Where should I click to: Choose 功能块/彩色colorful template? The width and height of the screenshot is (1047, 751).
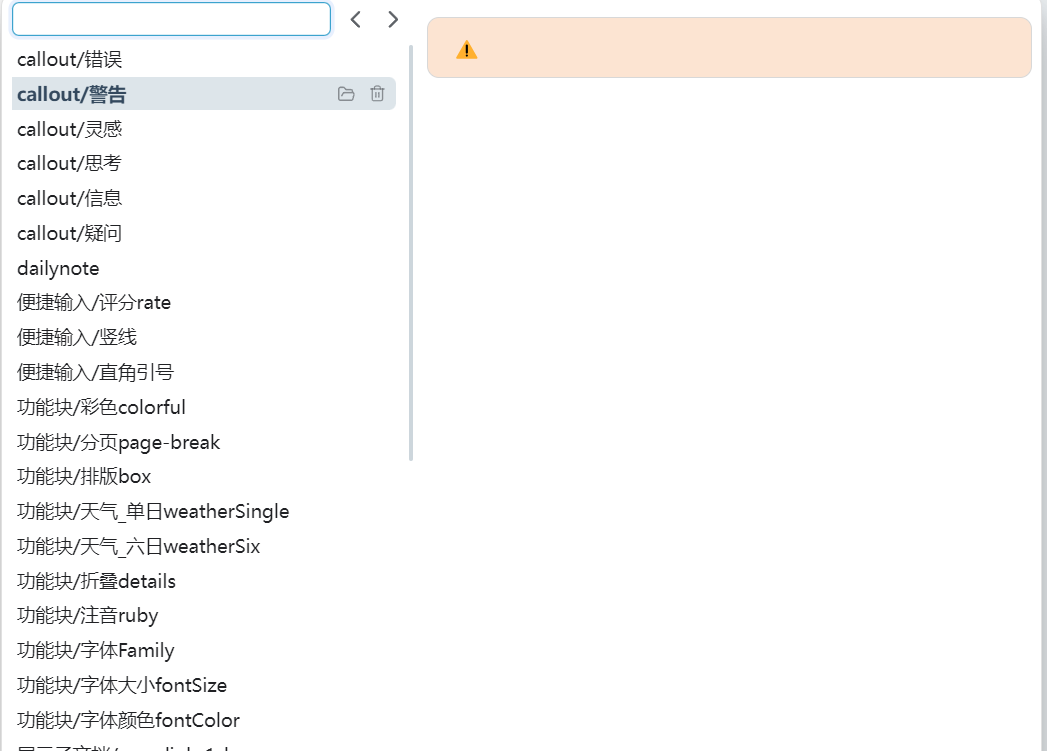pos(101,407)
